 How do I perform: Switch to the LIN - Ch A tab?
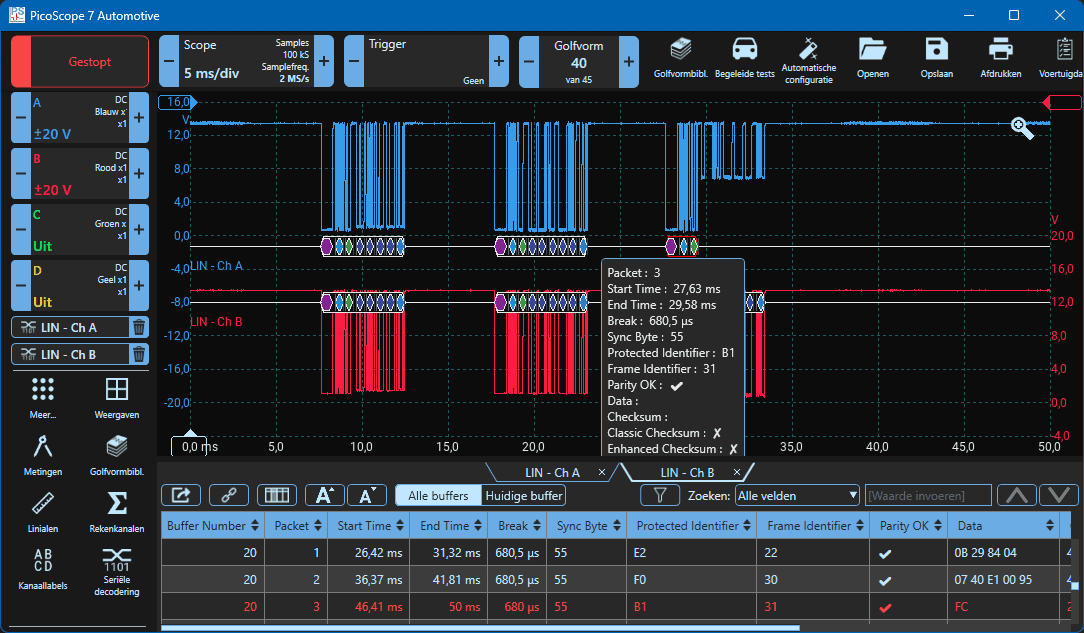coord(552,472)
